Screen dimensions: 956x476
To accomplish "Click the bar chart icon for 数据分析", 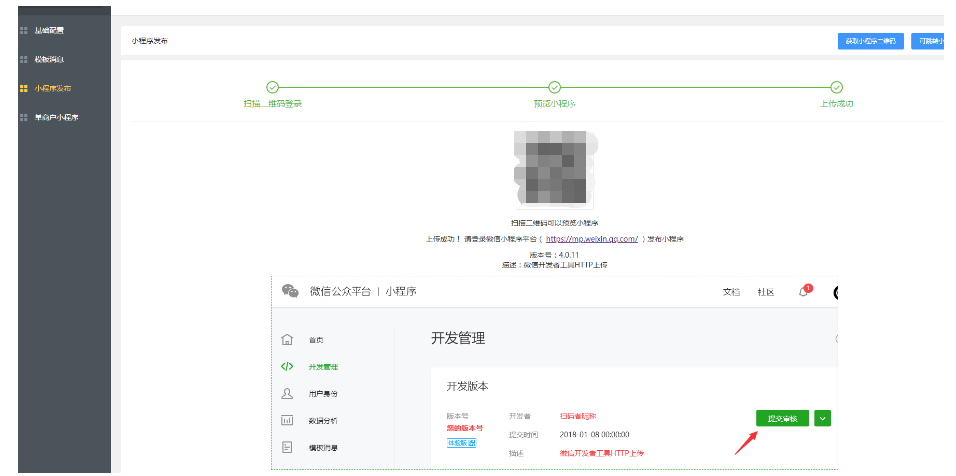I will pyautogui.click(x=287, y=421).
